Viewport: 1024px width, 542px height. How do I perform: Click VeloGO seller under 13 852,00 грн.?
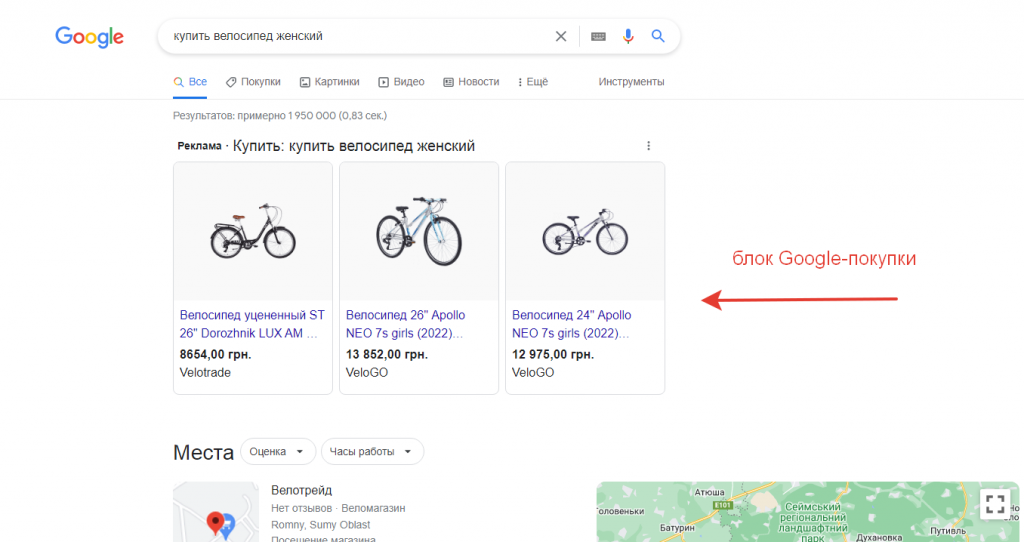[366, 373]
